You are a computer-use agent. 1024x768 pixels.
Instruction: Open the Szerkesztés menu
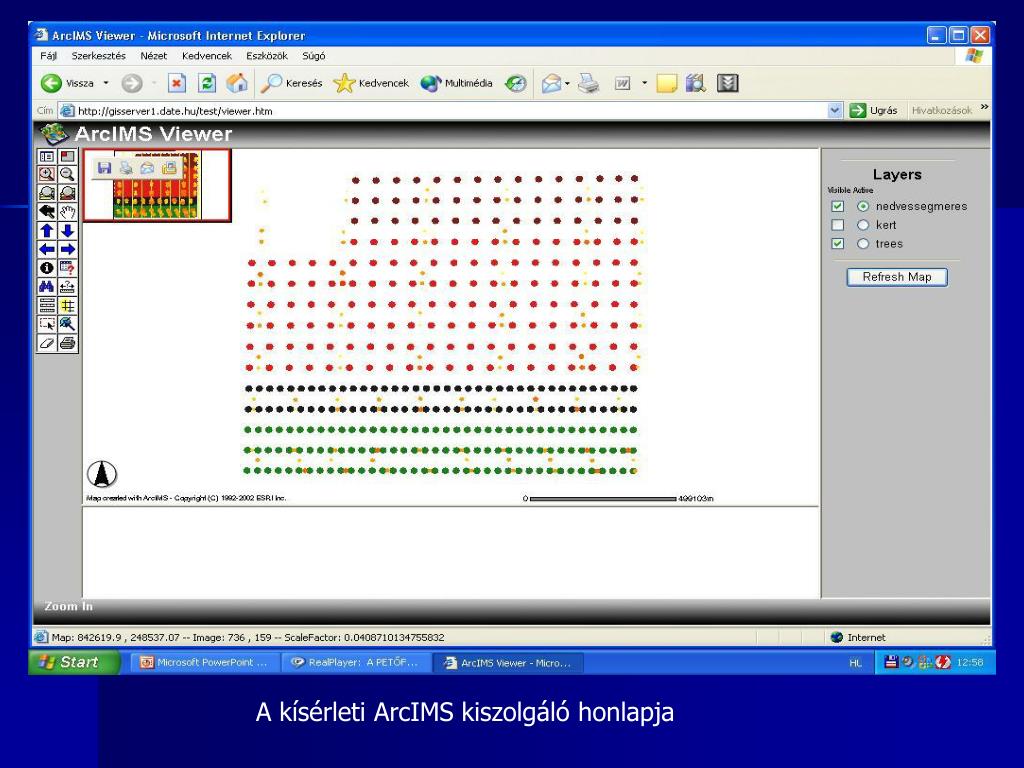pyautogui.click(x=99, y=56)
